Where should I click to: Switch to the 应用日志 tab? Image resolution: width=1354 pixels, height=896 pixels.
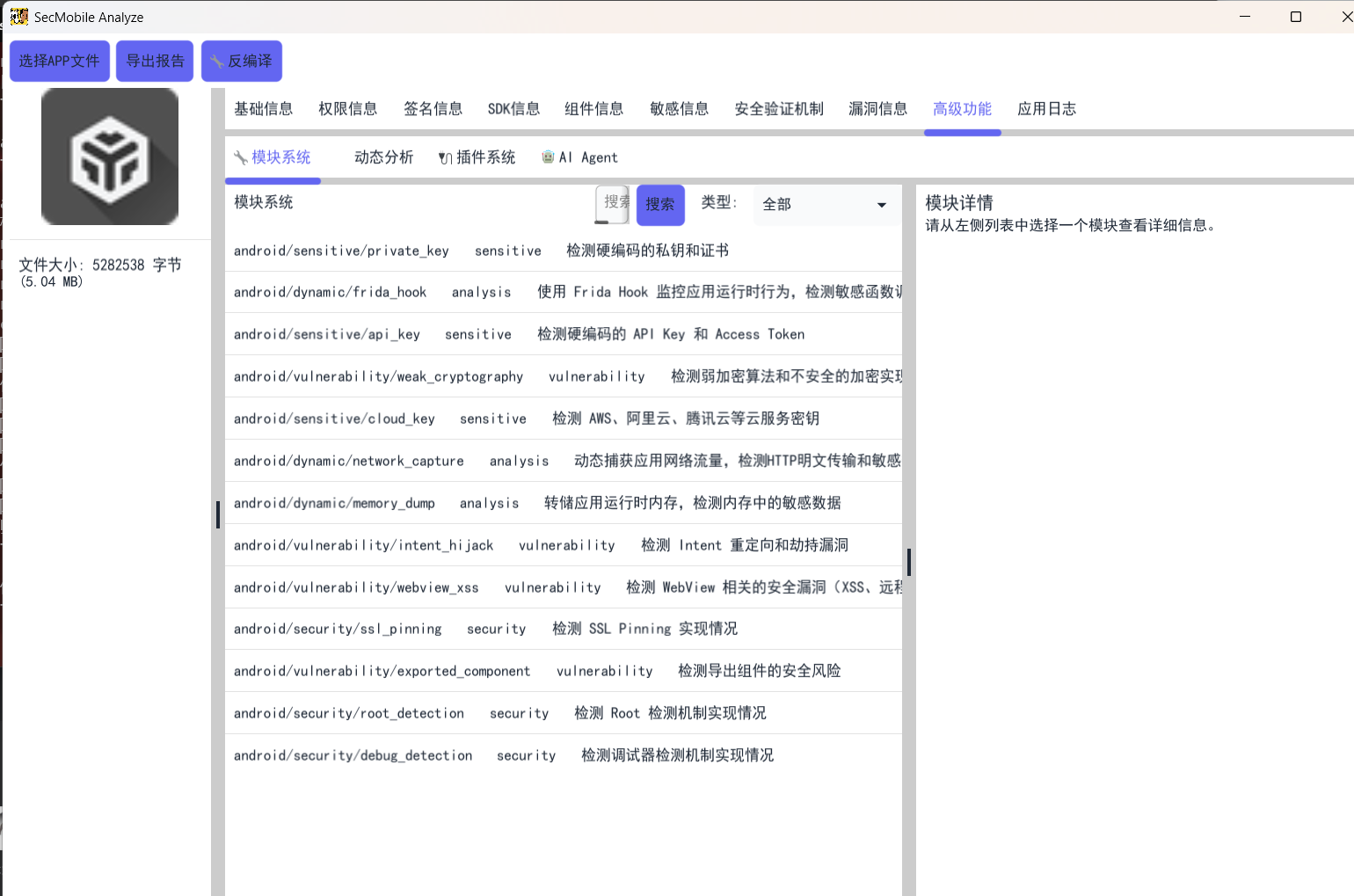1046,108
